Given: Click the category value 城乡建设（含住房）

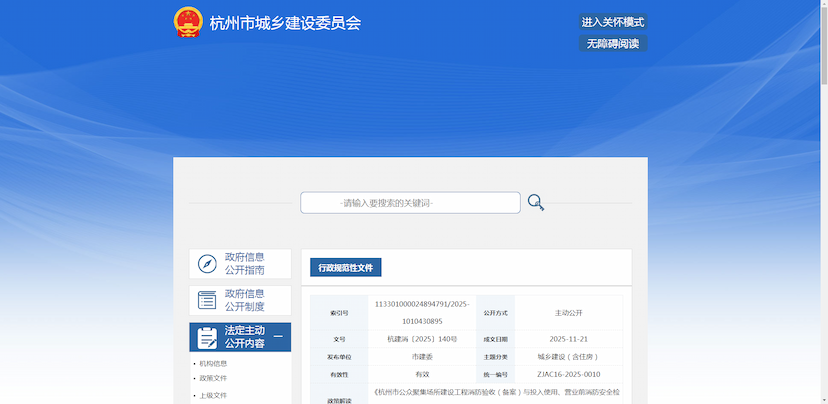Looking at the screenshot, I should 568,356.
